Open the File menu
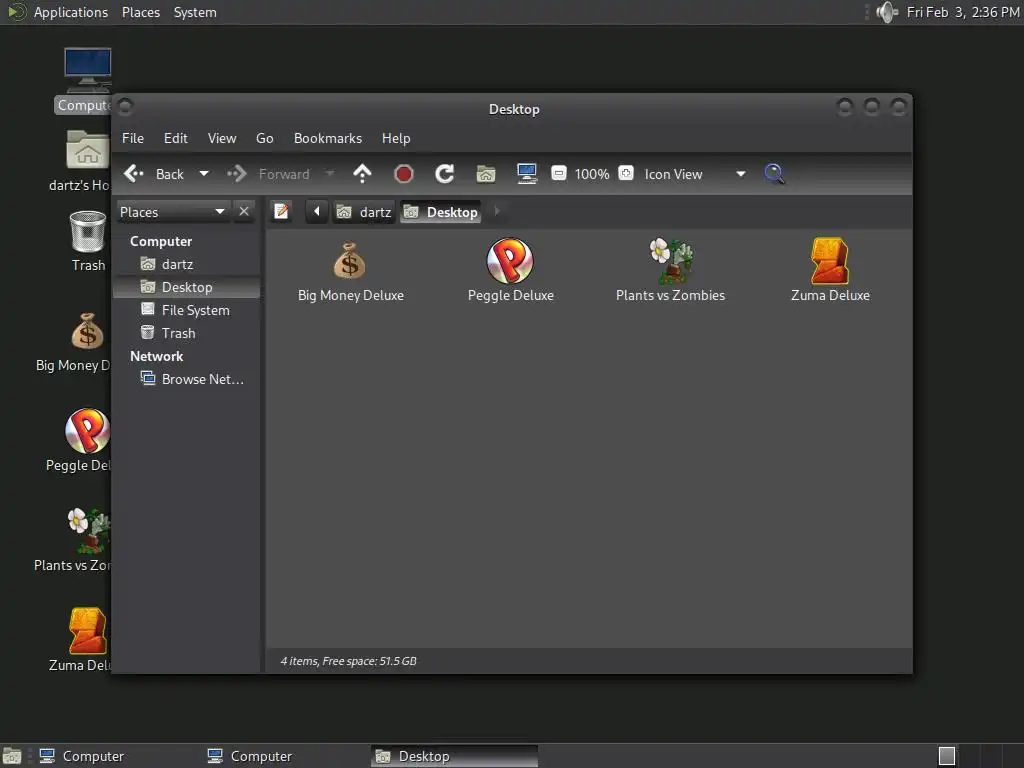This screenshot has height=768, width=1024. click(x=133, y=138)
